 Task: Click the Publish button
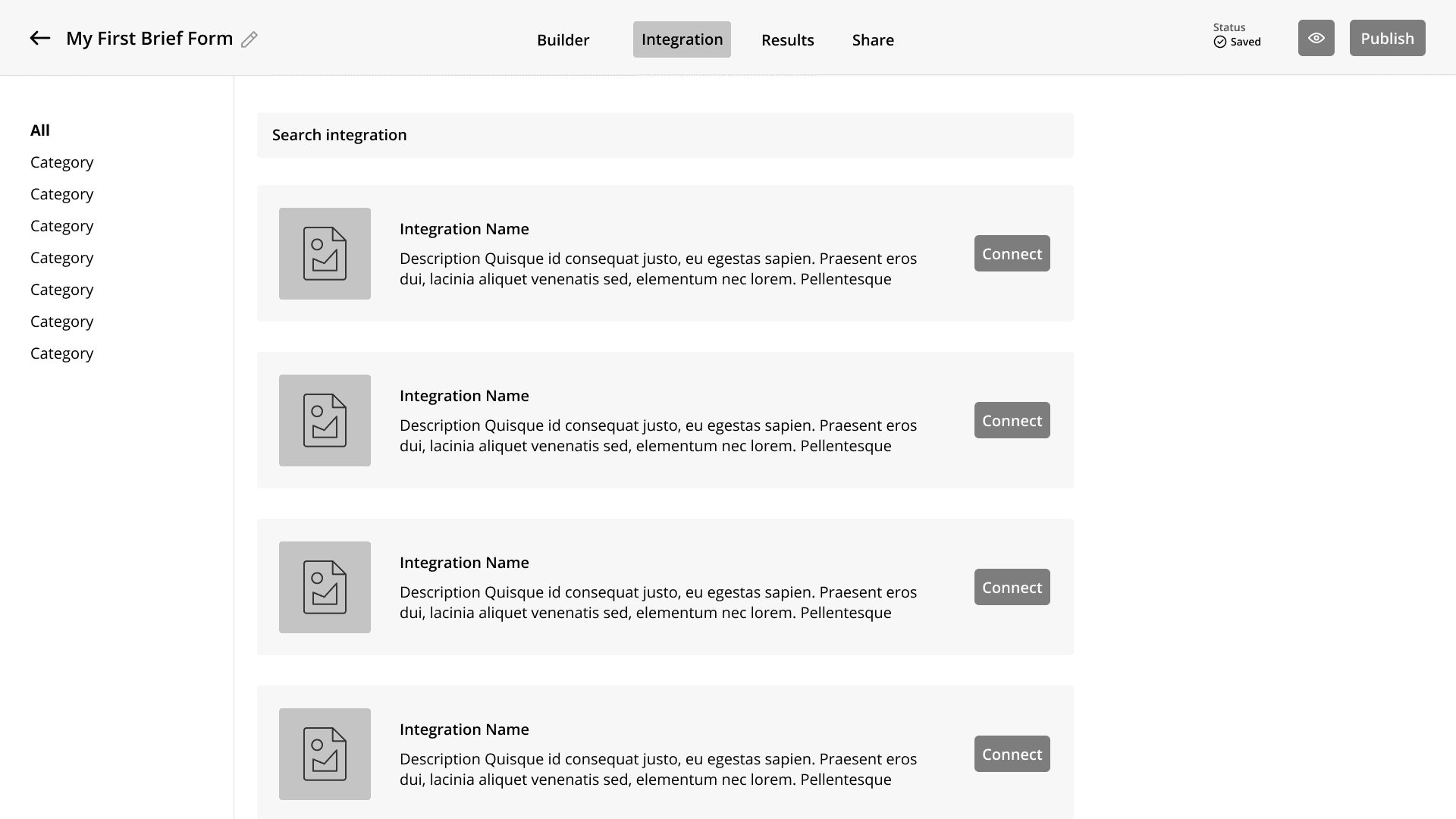pyautogui.click(x=1388, y=37)
